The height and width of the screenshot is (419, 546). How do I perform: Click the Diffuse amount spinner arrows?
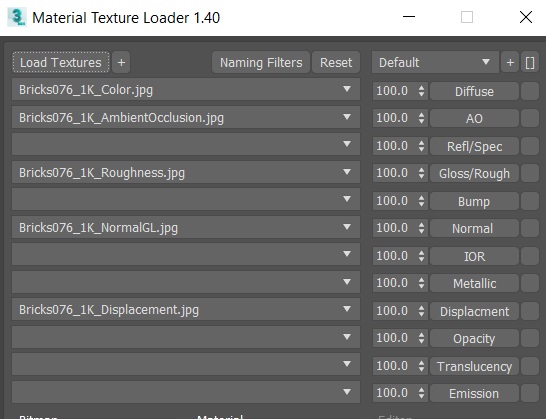[x=421, y=91]
